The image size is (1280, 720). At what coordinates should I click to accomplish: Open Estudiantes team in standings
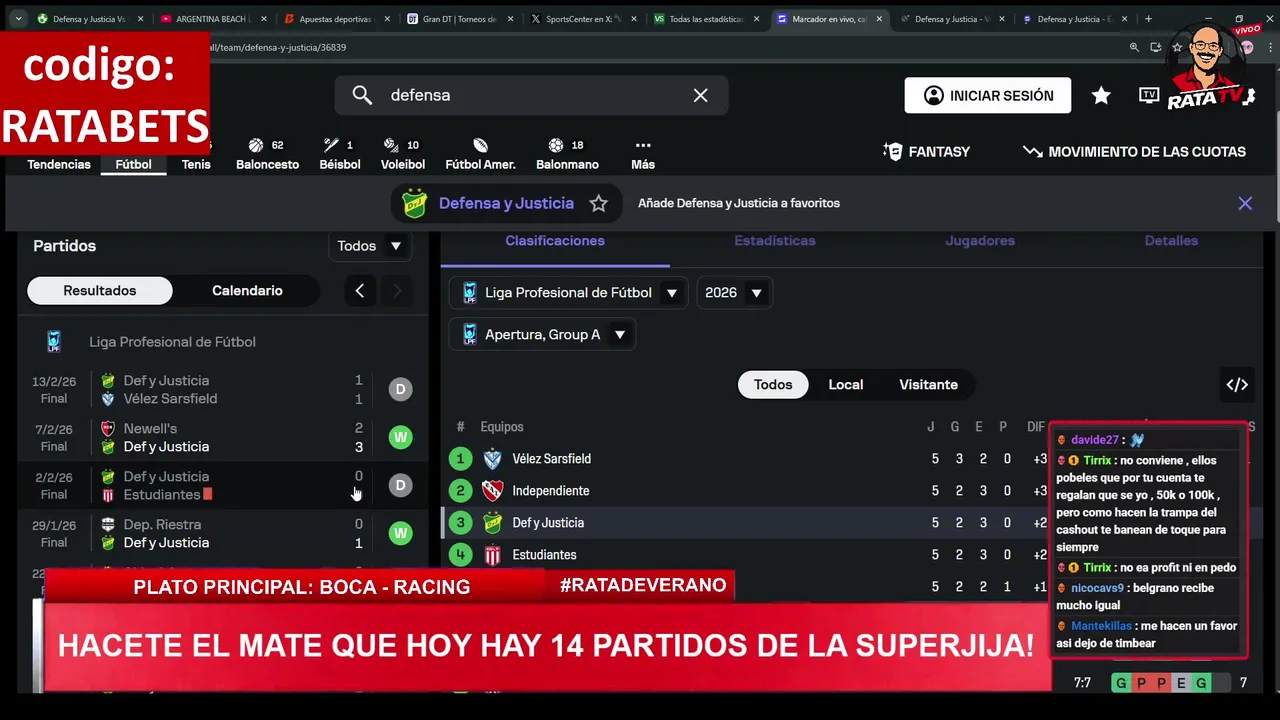tap(545, 555)
